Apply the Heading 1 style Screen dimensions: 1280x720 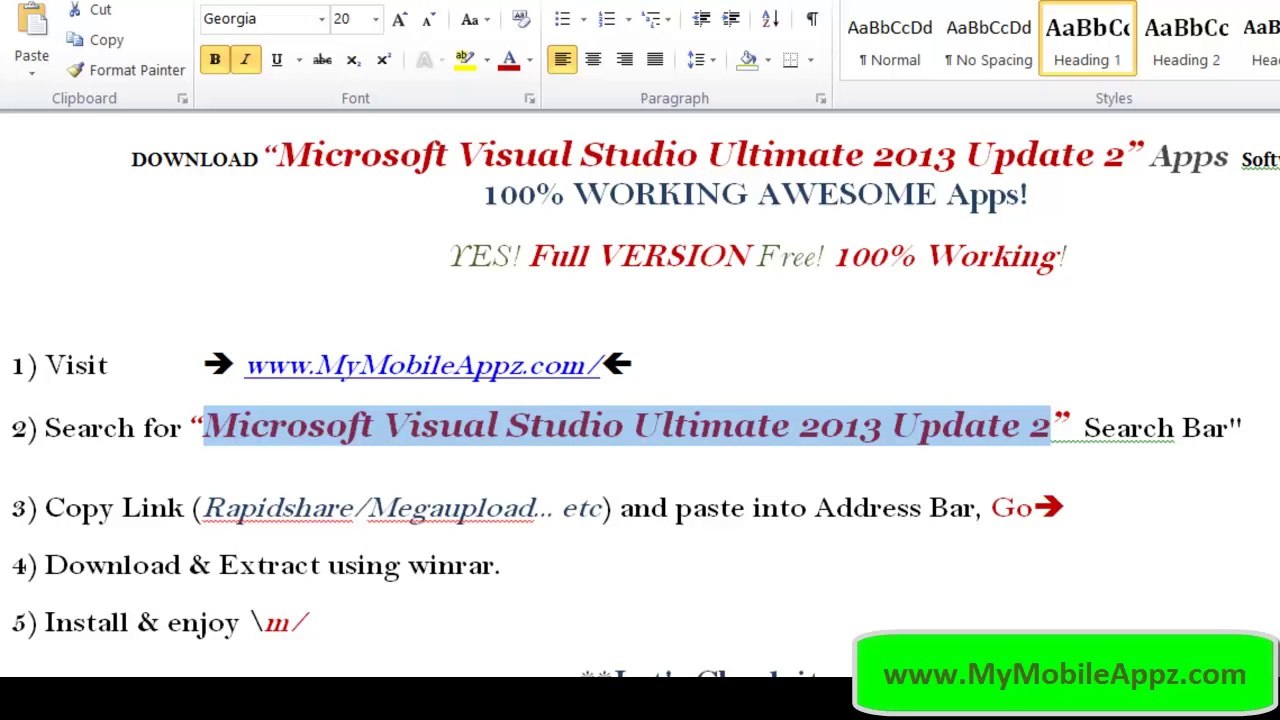click(1087, 40)
